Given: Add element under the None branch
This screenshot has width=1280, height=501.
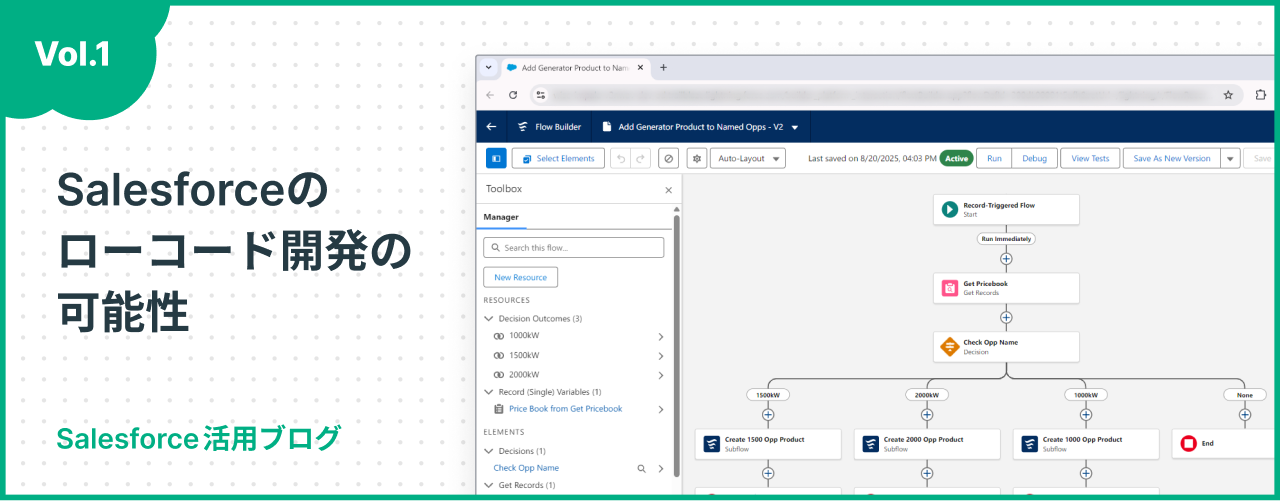Looking at the screenshot, I should coord(1244,415).
